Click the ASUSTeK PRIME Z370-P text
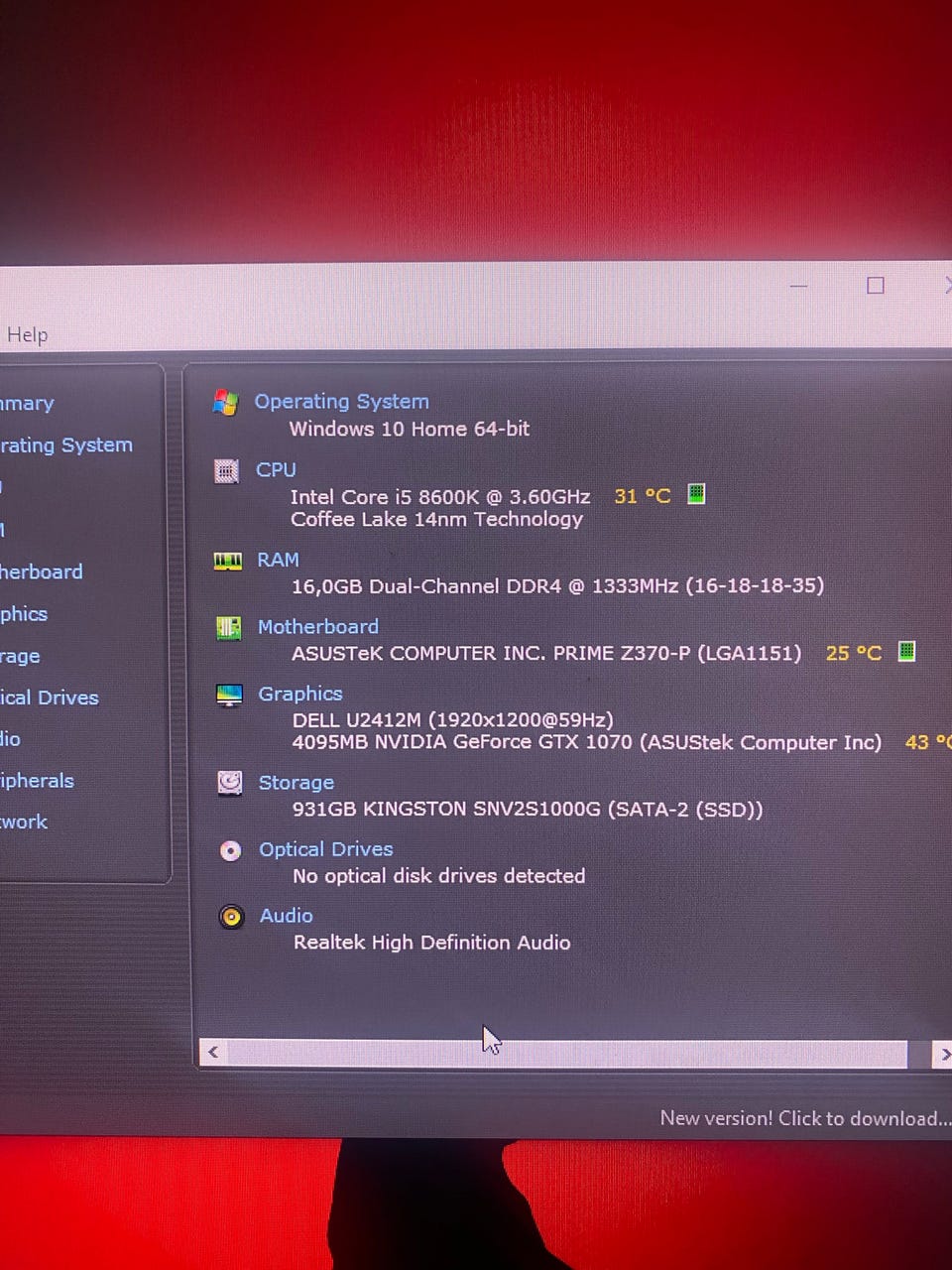952x1270 pixels. click(x=545, y=653)
